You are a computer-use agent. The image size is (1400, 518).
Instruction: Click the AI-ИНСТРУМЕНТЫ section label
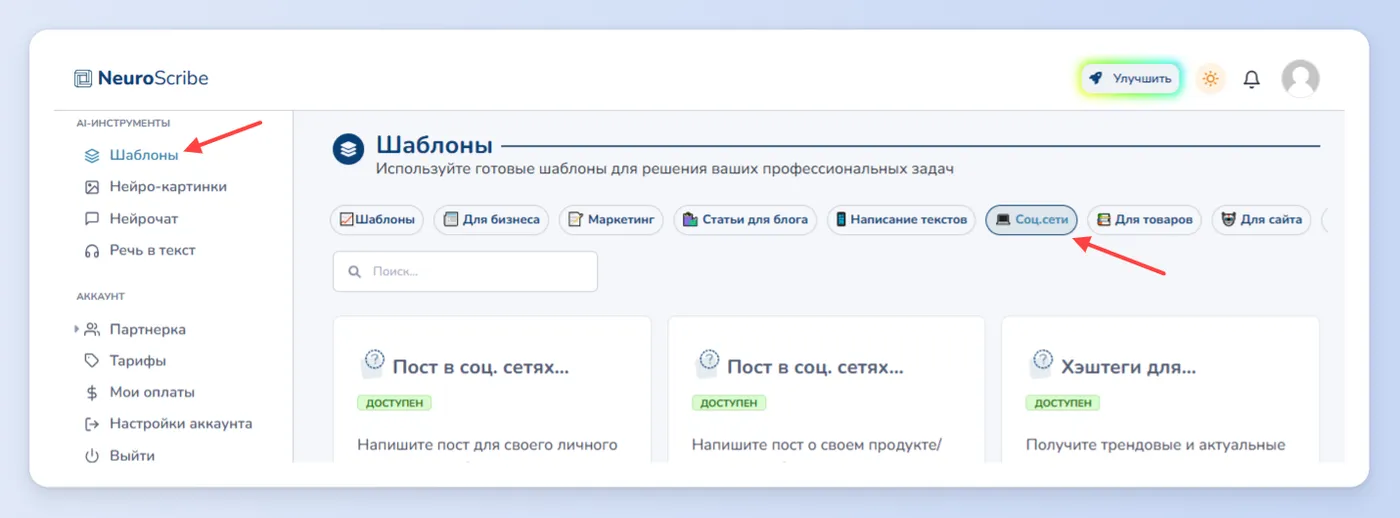(123, 123)
